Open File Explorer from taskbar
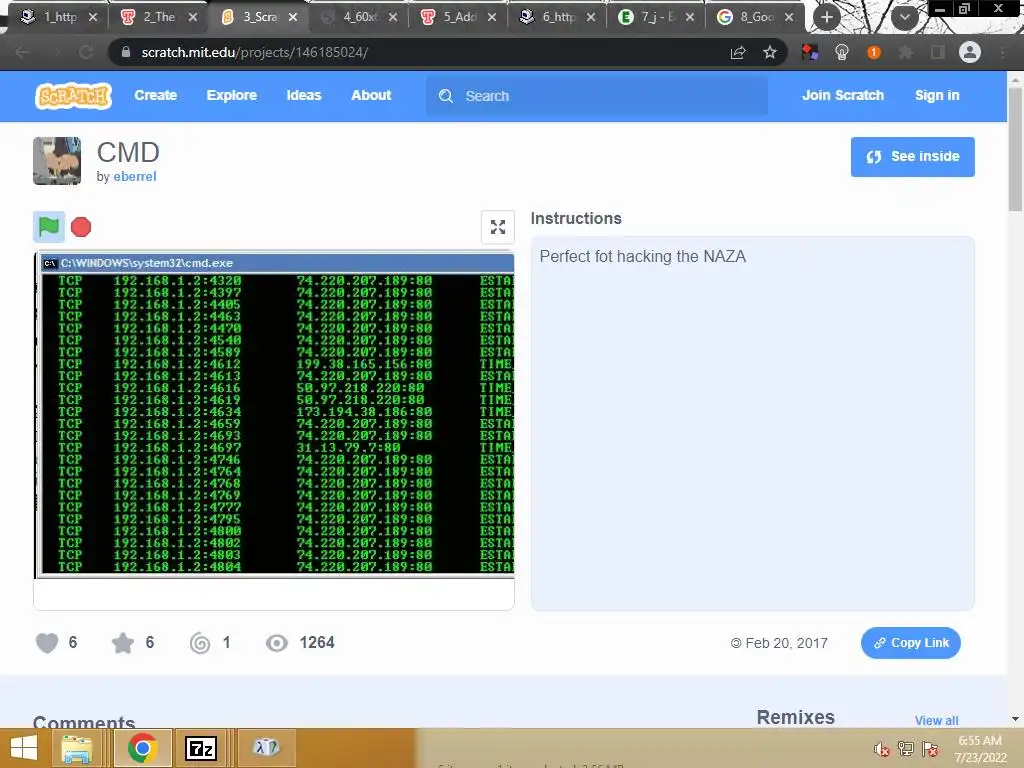 point(76,748)
